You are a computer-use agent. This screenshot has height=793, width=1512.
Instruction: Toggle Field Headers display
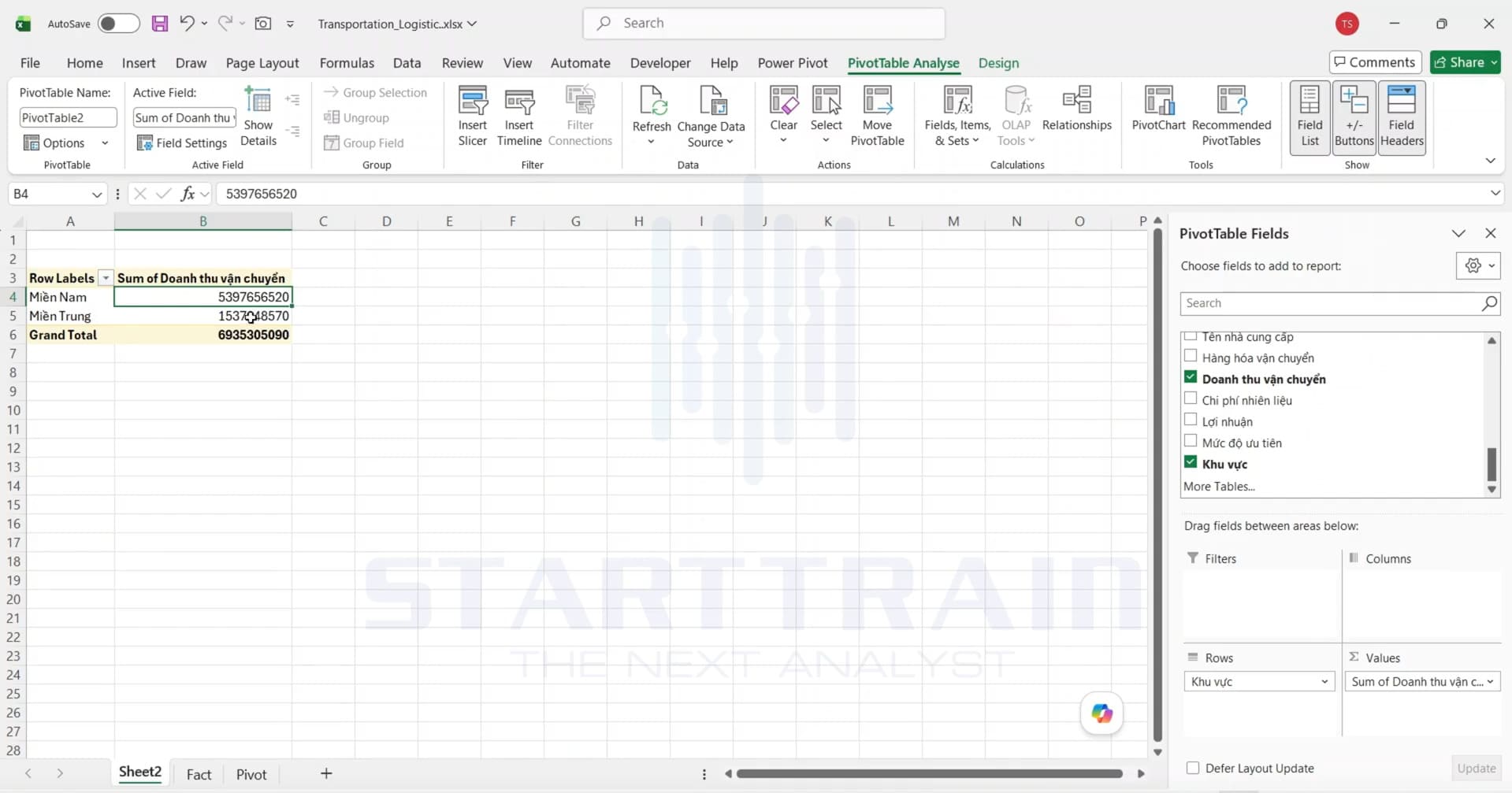(1402, 117)
